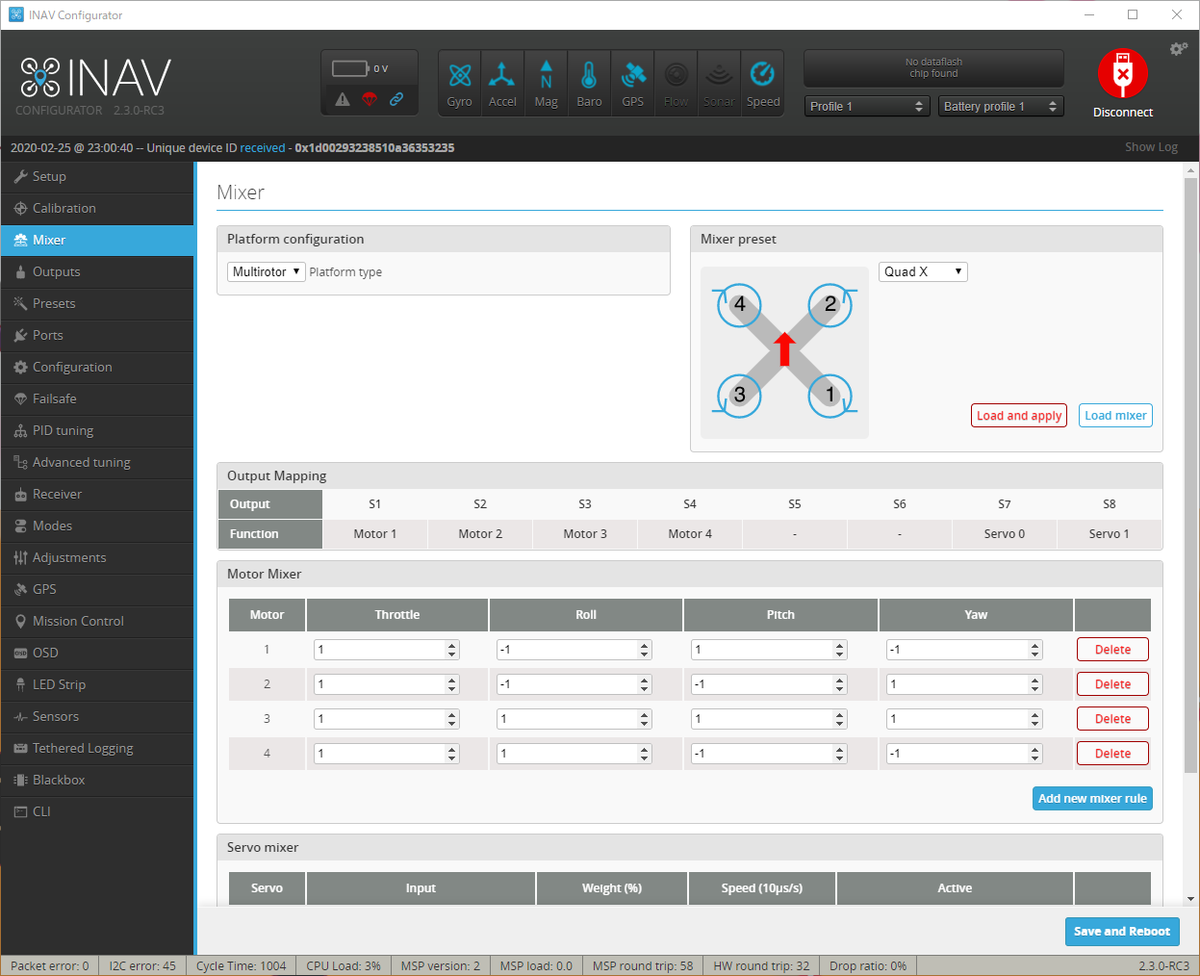The height and width of the screenshot is (976, 1200).
Task: Open the GPS sidebar tab
Action: [97, 589]
